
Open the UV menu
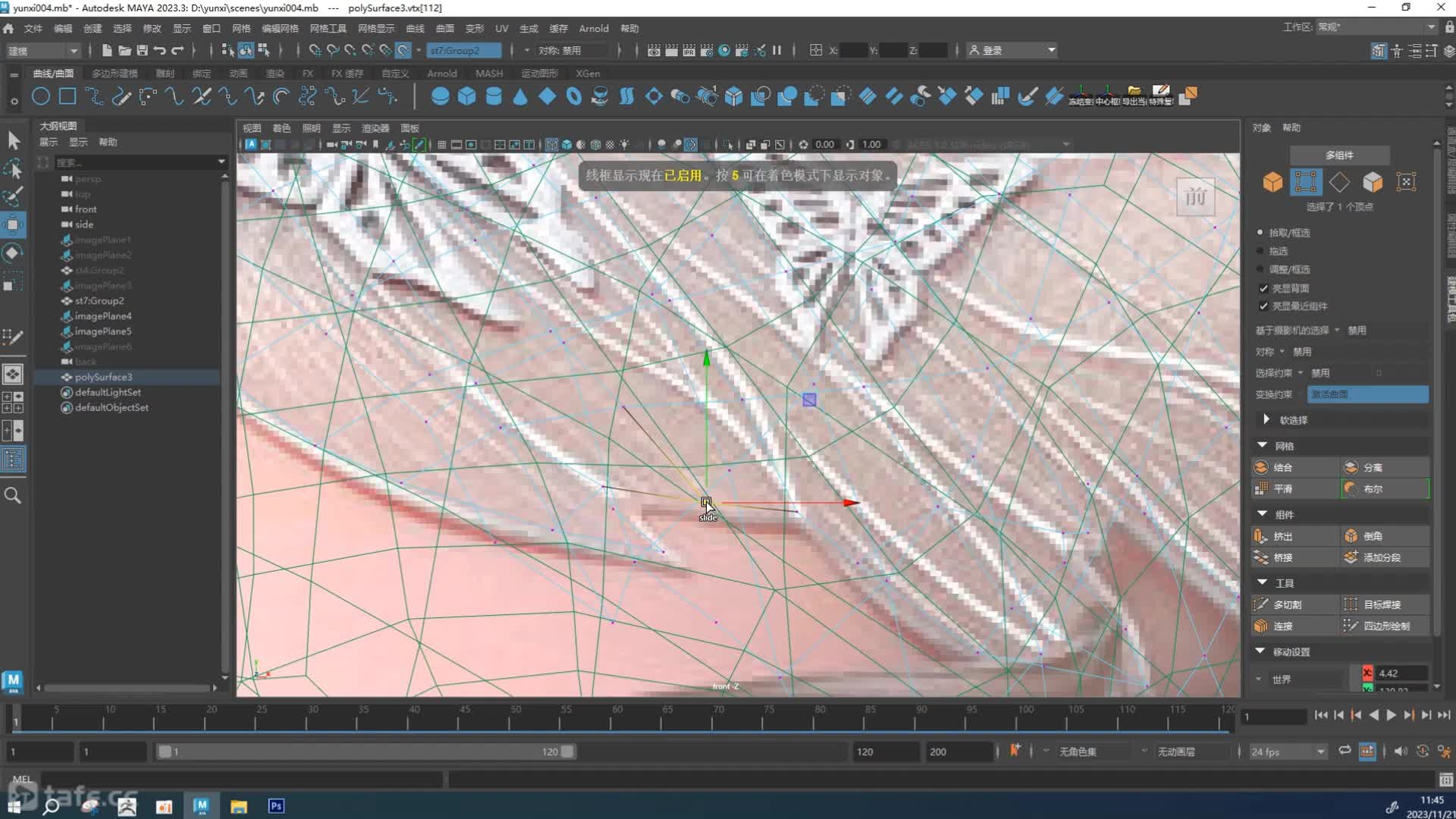[x=501, y=28]
